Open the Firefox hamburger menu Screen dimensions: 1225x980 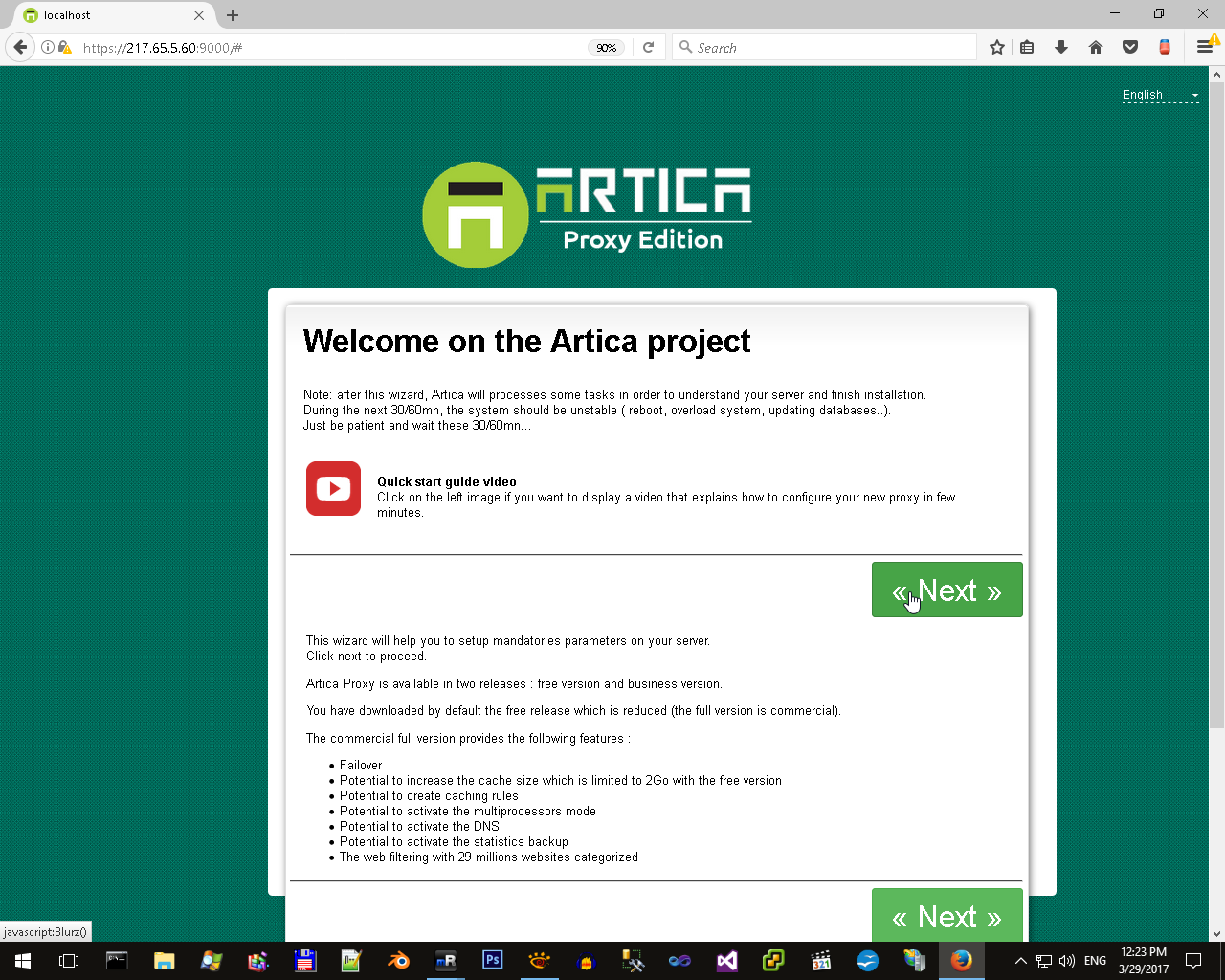1204,47
